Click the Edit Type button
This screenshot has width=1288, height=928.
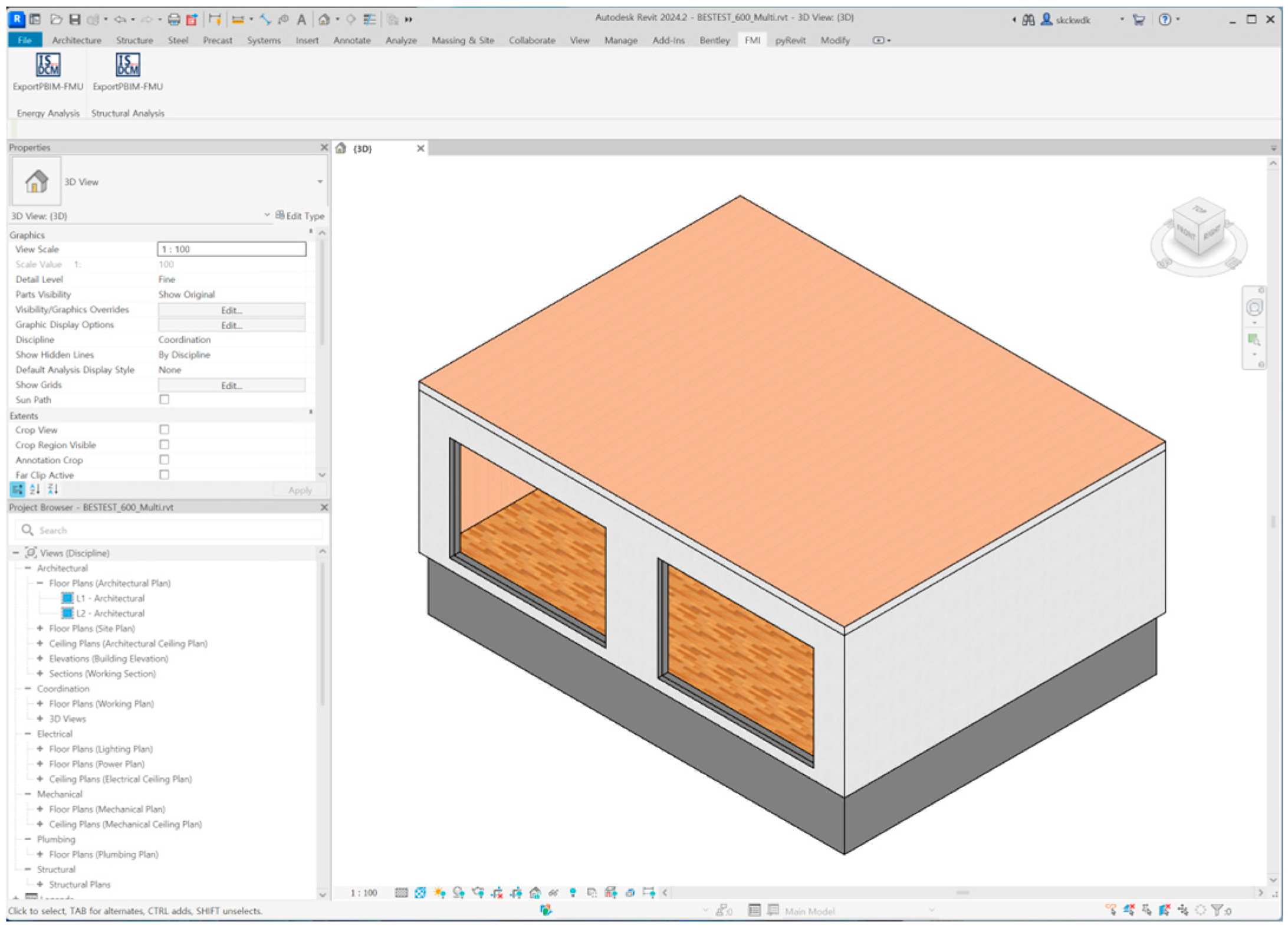click(x=300, y=216)
